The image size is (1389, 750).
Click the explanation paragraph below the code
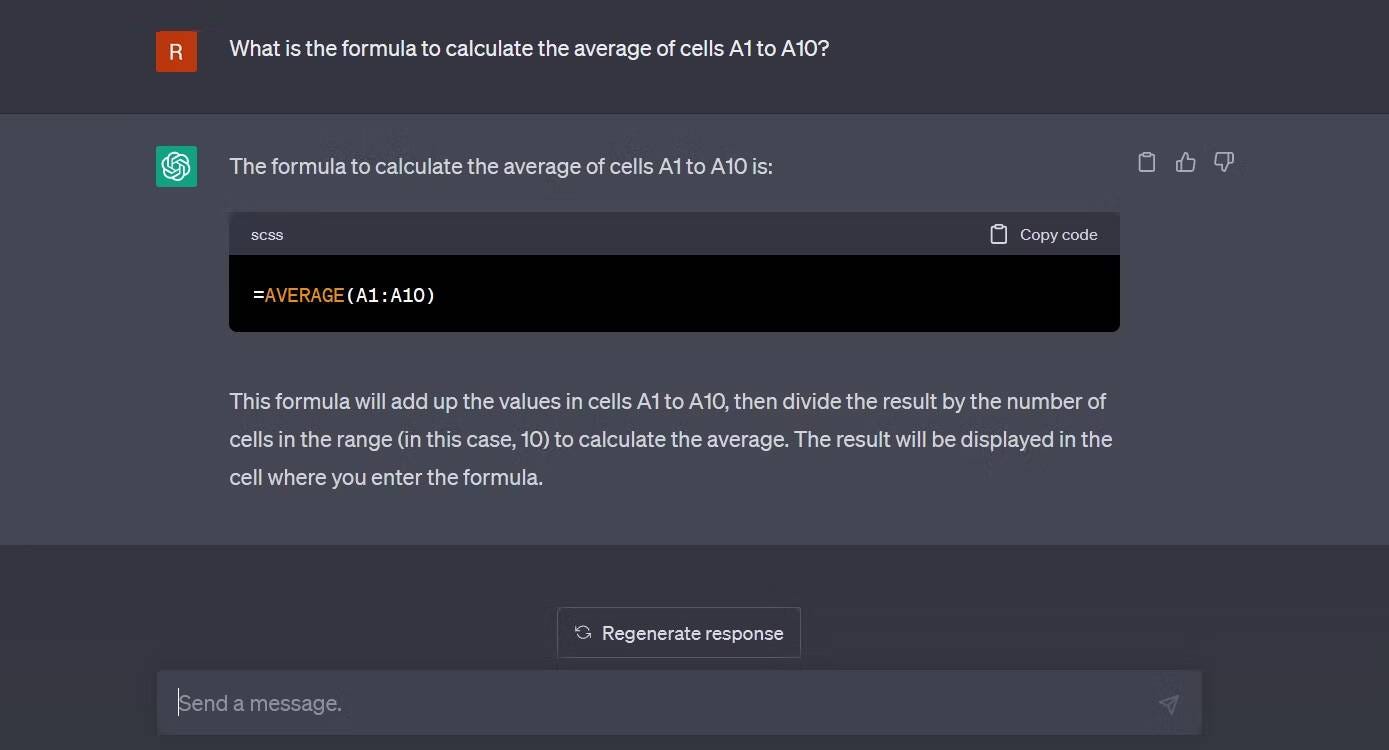pyautogui.click(x=670, y=439)
